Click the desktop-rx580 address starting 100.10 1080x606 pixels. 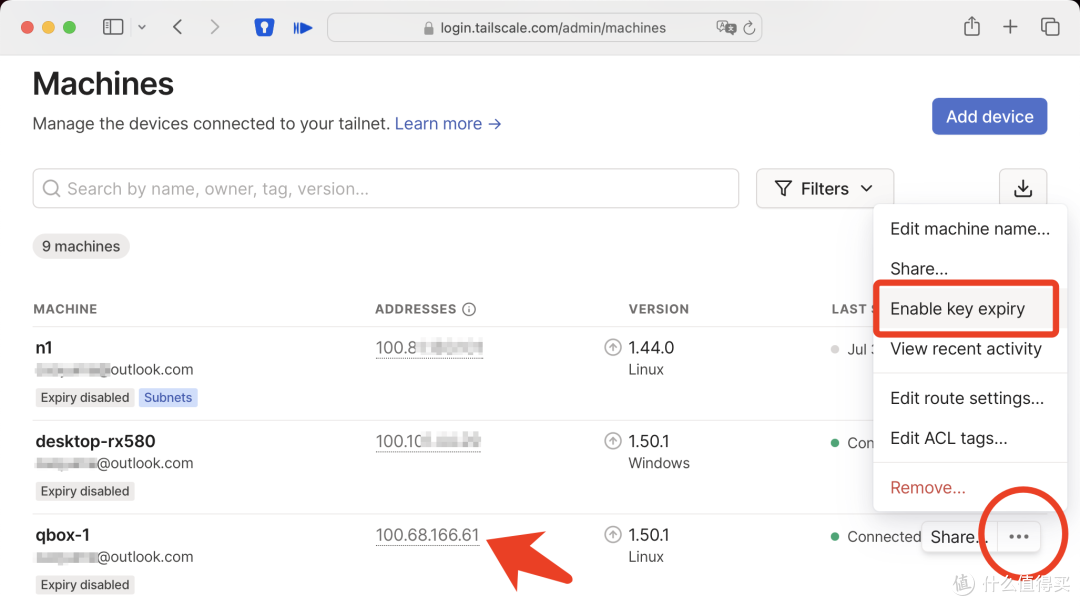(428, 441)
